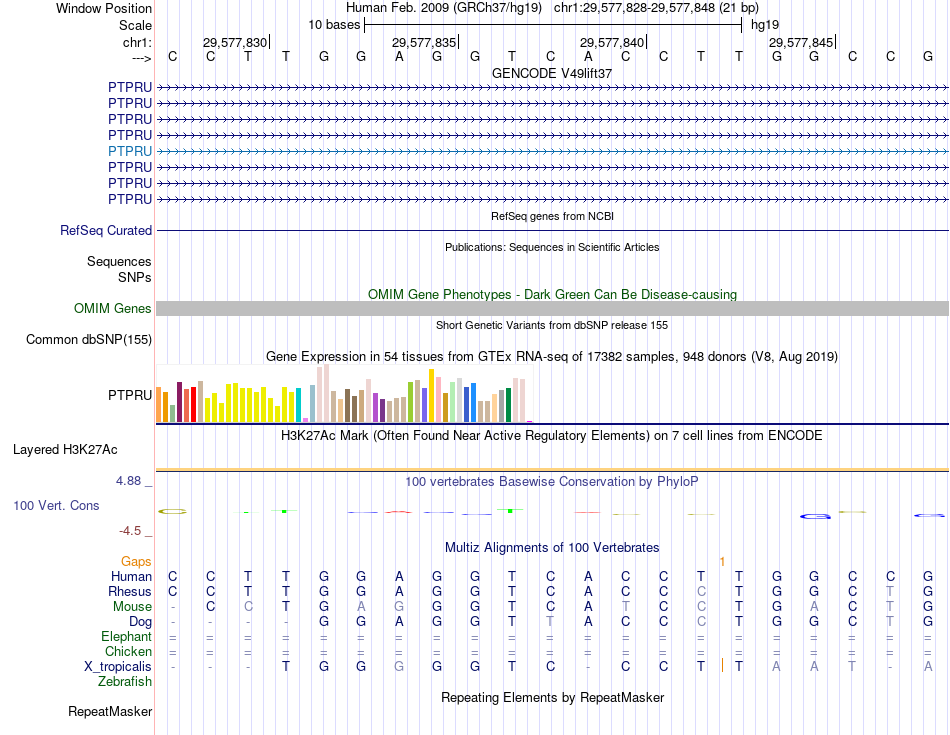Open the RefSeq genes from NCBI title
Screen dimensions: 950x735
pos(552,216)
